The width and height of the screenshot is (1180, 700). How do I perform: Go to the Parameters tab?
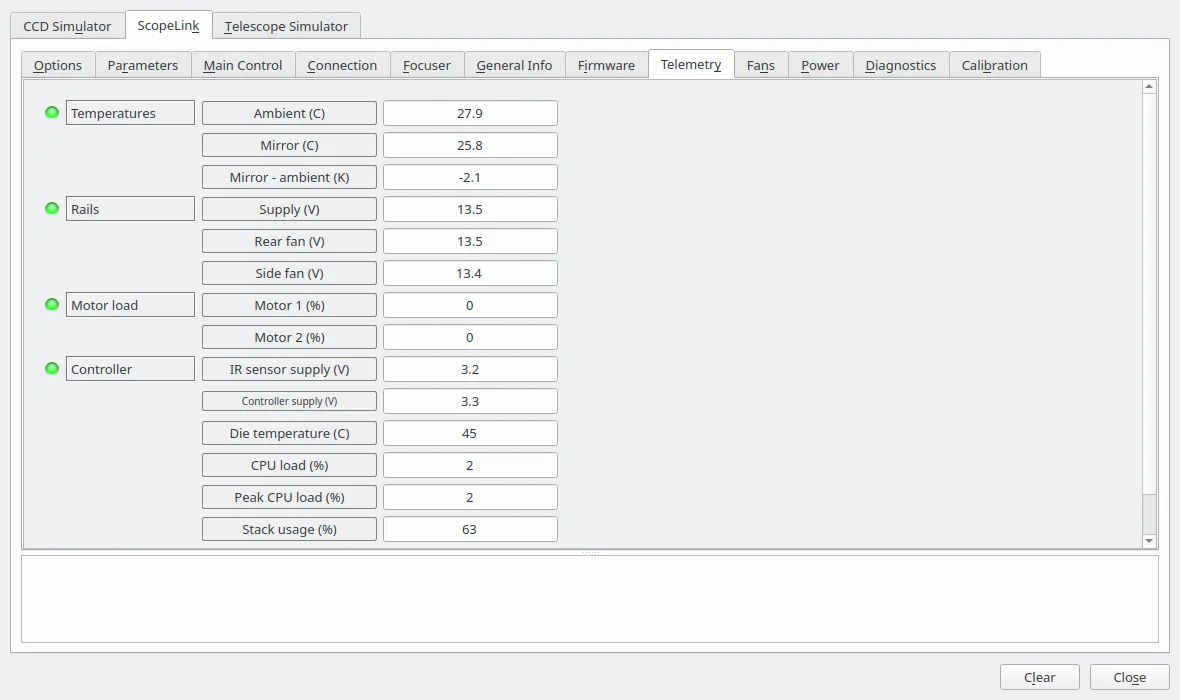[x=143, y=65]
